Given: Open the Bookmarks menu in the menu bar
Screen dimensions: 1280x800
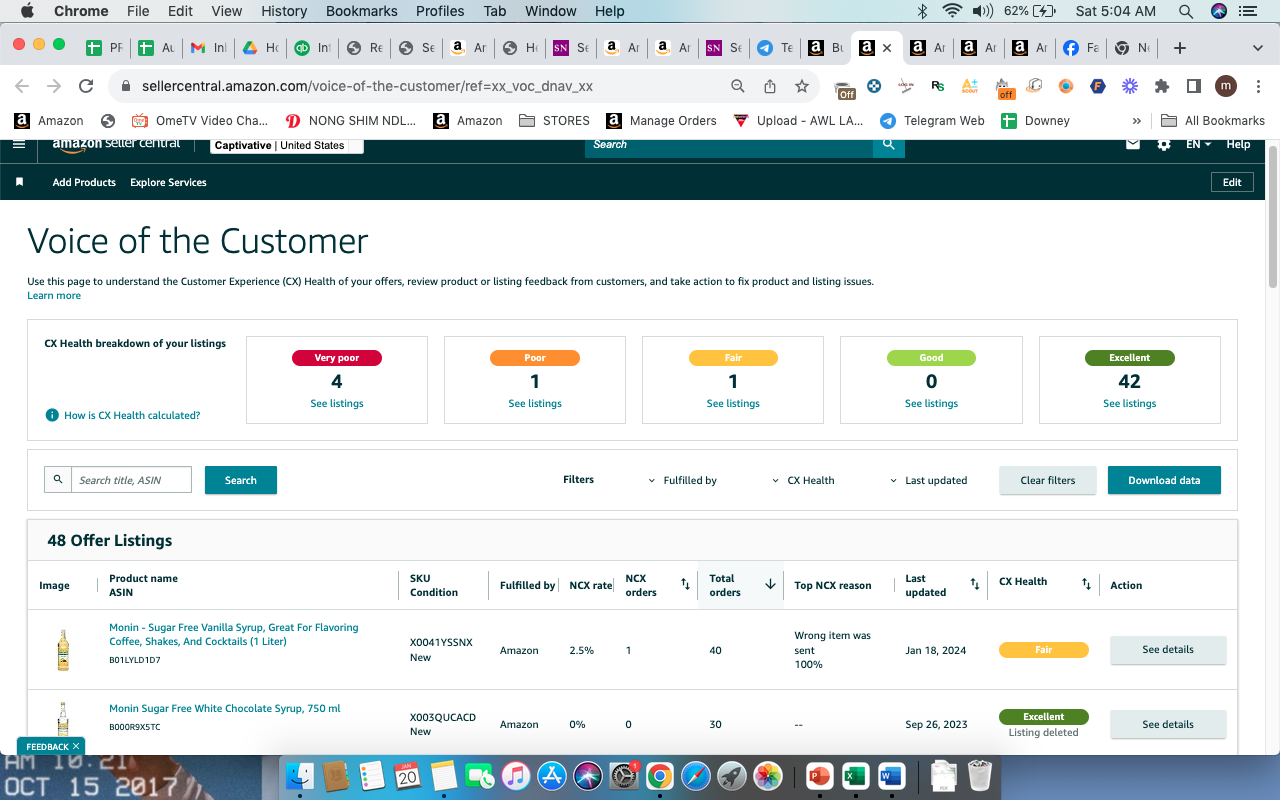Looking at the screenshot, I should point(362,11).
